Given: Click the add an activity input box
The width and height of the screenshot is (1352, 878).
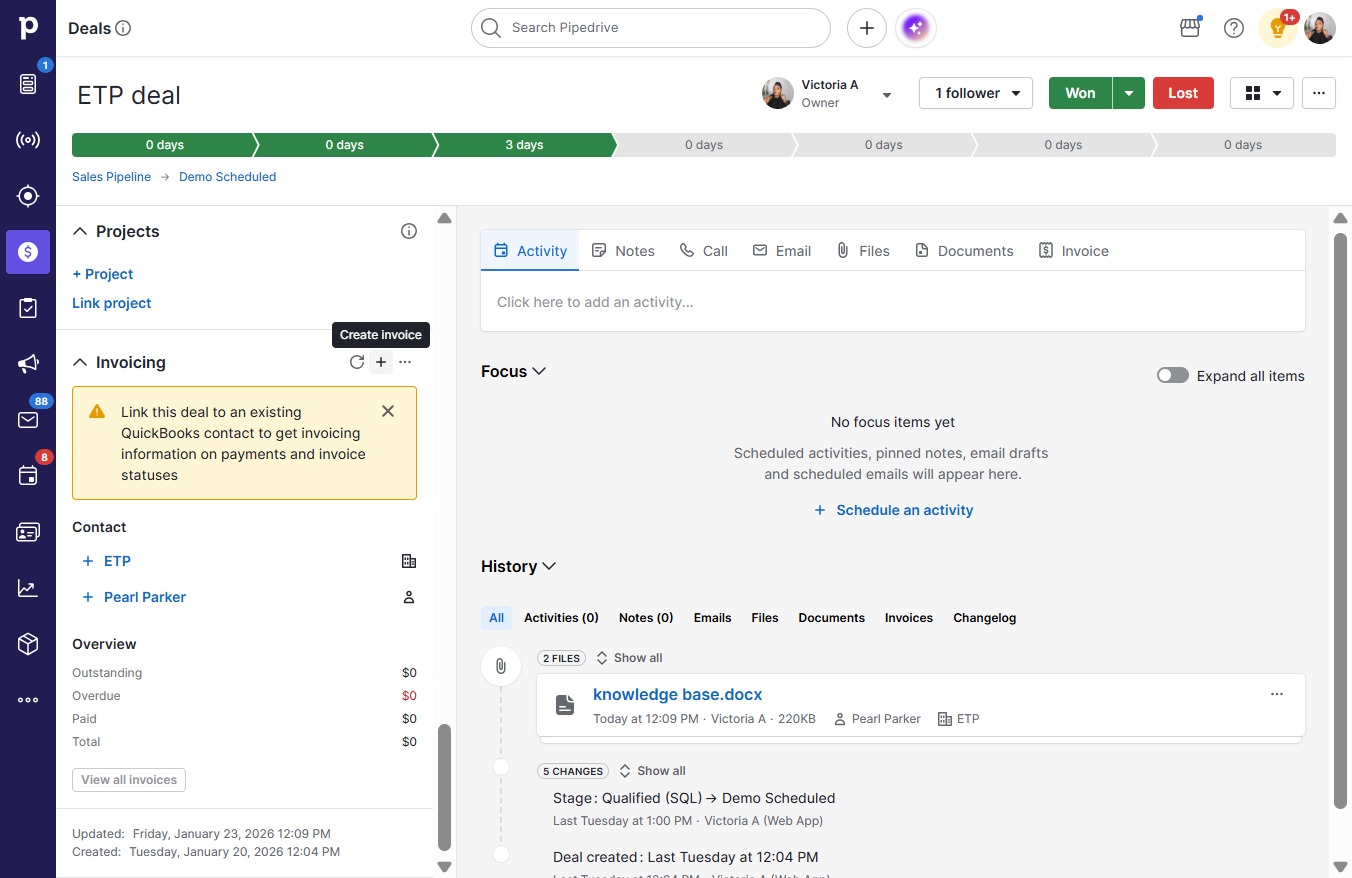Looking at the screenshot, I should [893, 302].
